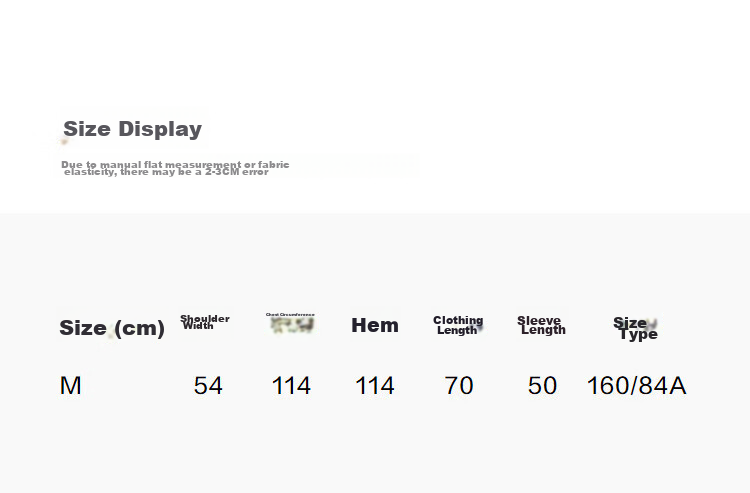Click the "Size (cm)" column header
Image resolution: width=750 pixels, height=493 pixels.
click(112, 328)
